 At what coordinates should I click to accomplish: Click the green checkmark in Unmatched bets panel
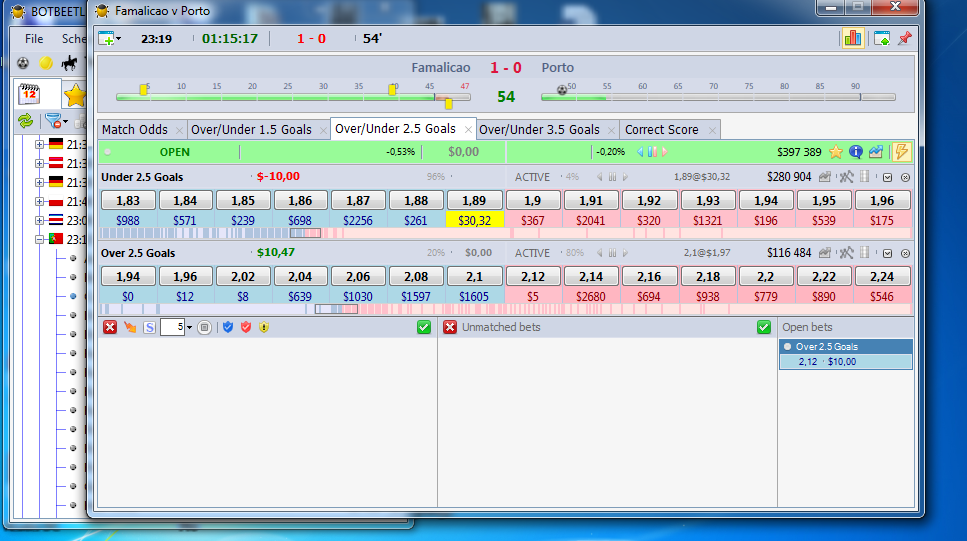tap(763, 327)
